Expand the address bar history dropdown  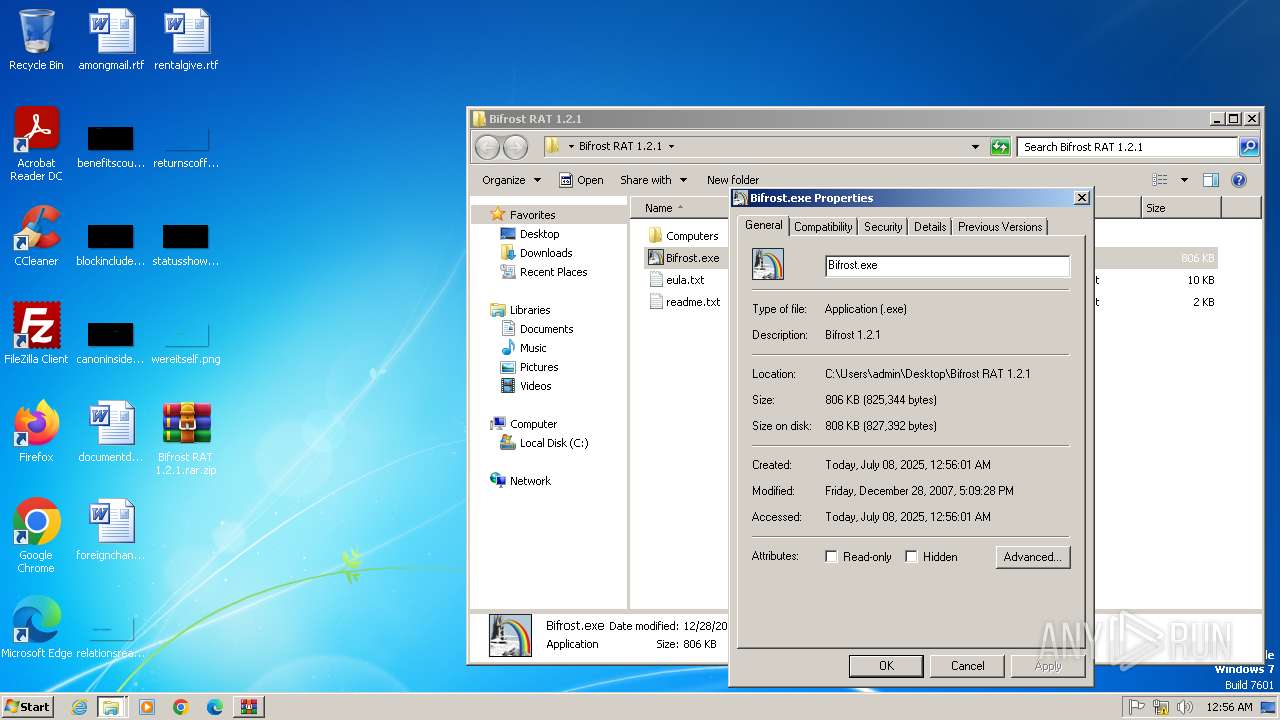pos(976,147)
